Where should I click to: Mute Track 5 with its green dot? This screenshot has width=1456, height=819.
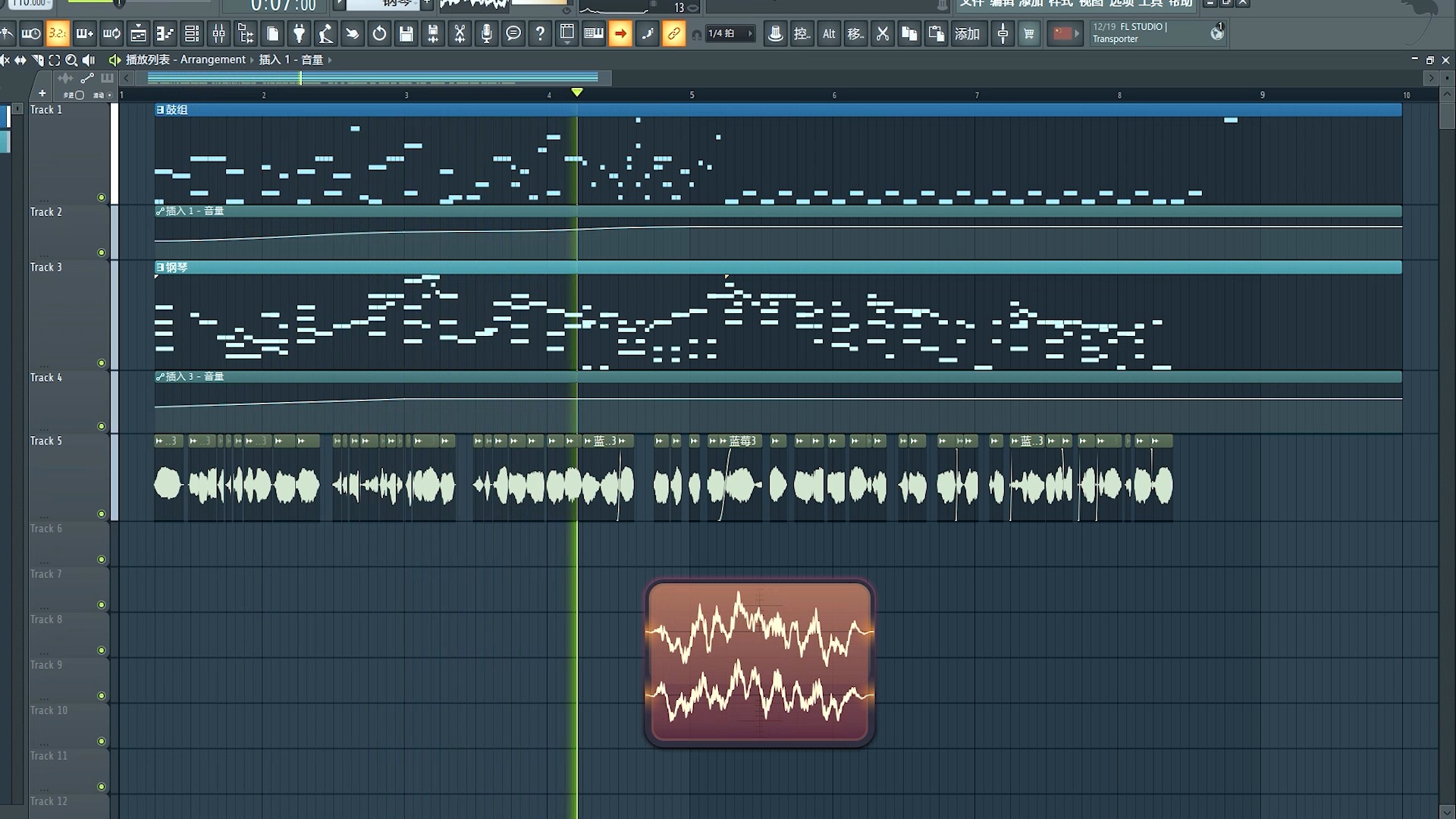[102, 514]
